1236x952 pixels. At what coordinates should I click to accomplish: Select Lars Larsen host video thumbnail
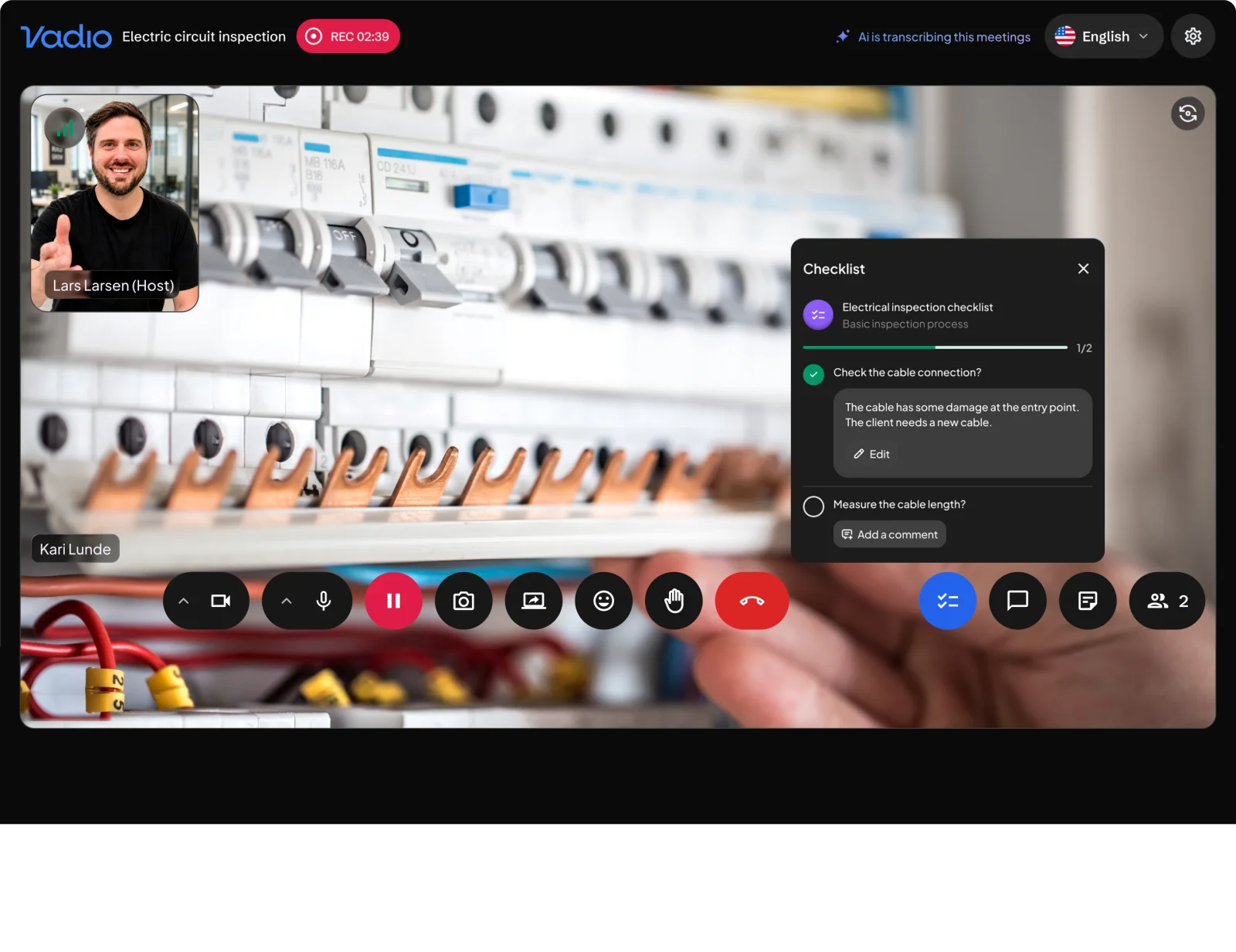[x=114, y=203]
